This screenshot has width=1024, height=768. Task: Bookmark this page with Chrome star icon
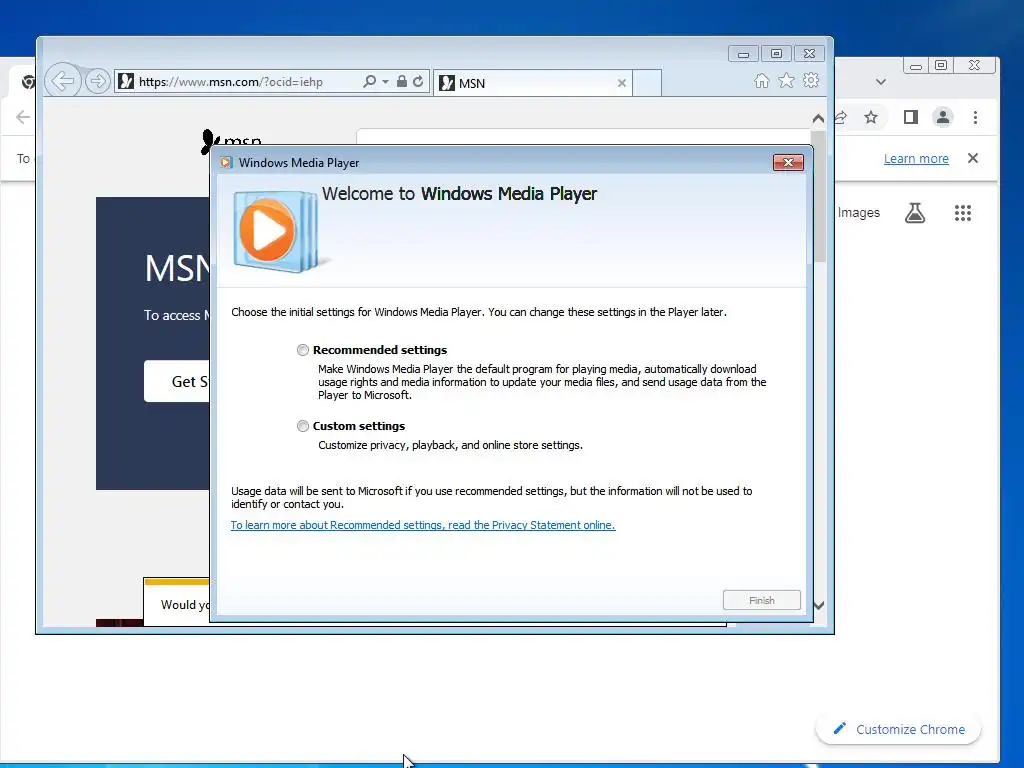[871, 118]
